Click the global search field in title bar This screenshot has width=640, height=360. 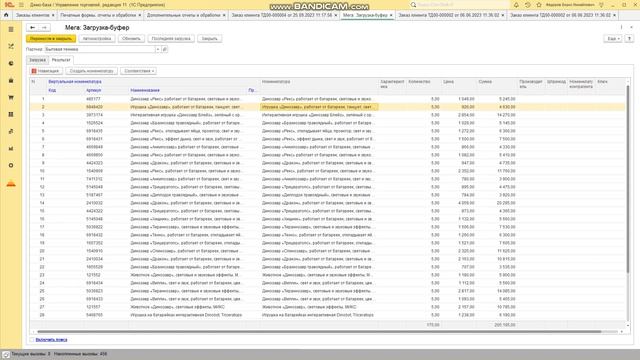click(x=461, y=5)
